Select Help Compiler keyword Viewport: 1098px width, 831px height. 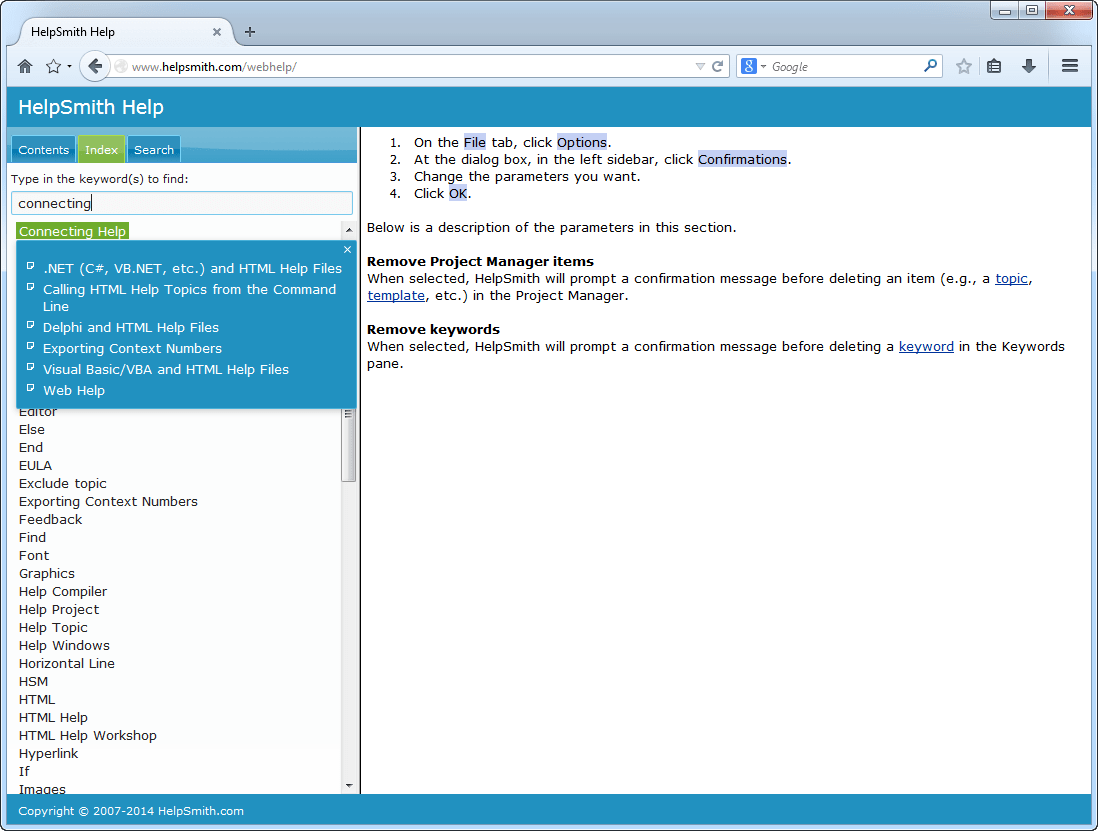[63, 592]
